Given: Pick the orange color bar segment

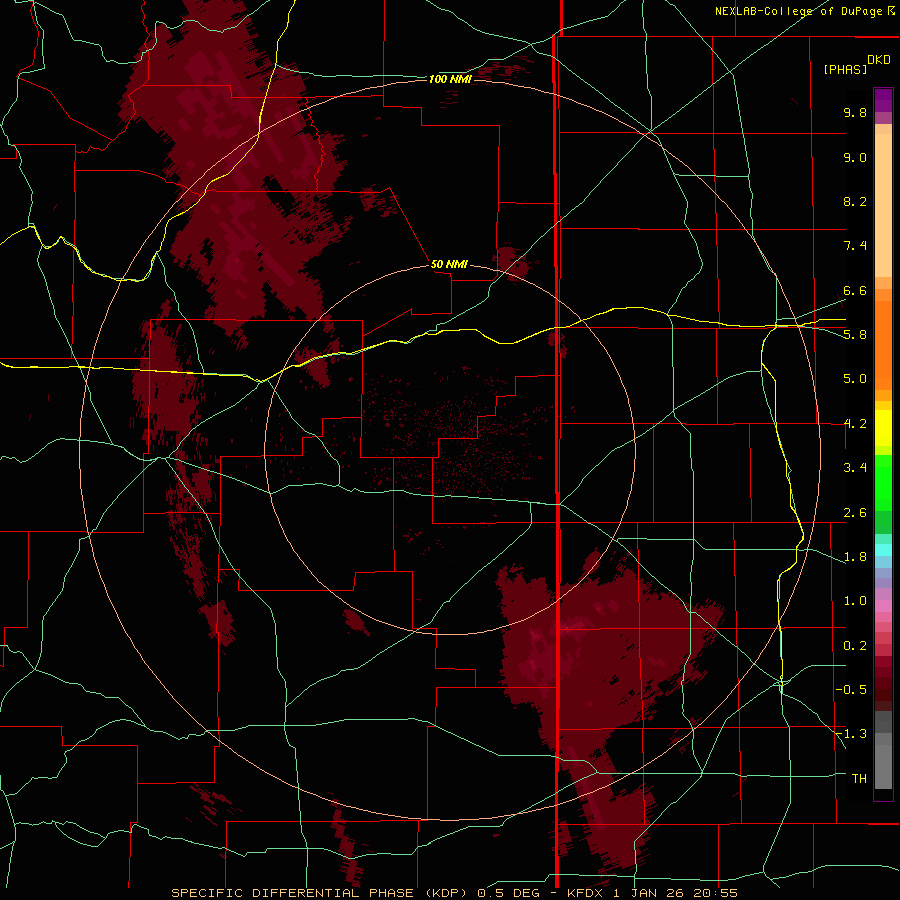Looking at the screenshot, I should (x=883, y=346).
